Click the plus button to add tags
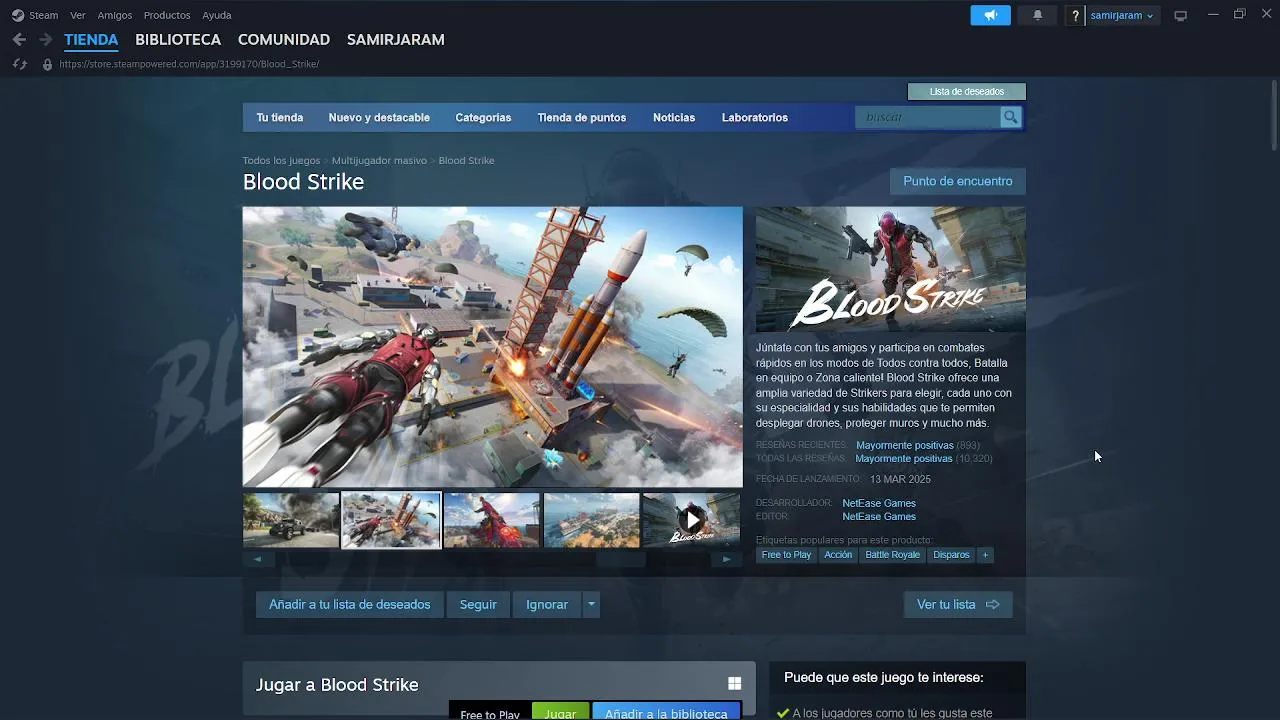The height and width of the screenshot is (720, 1280). (985, 555)
